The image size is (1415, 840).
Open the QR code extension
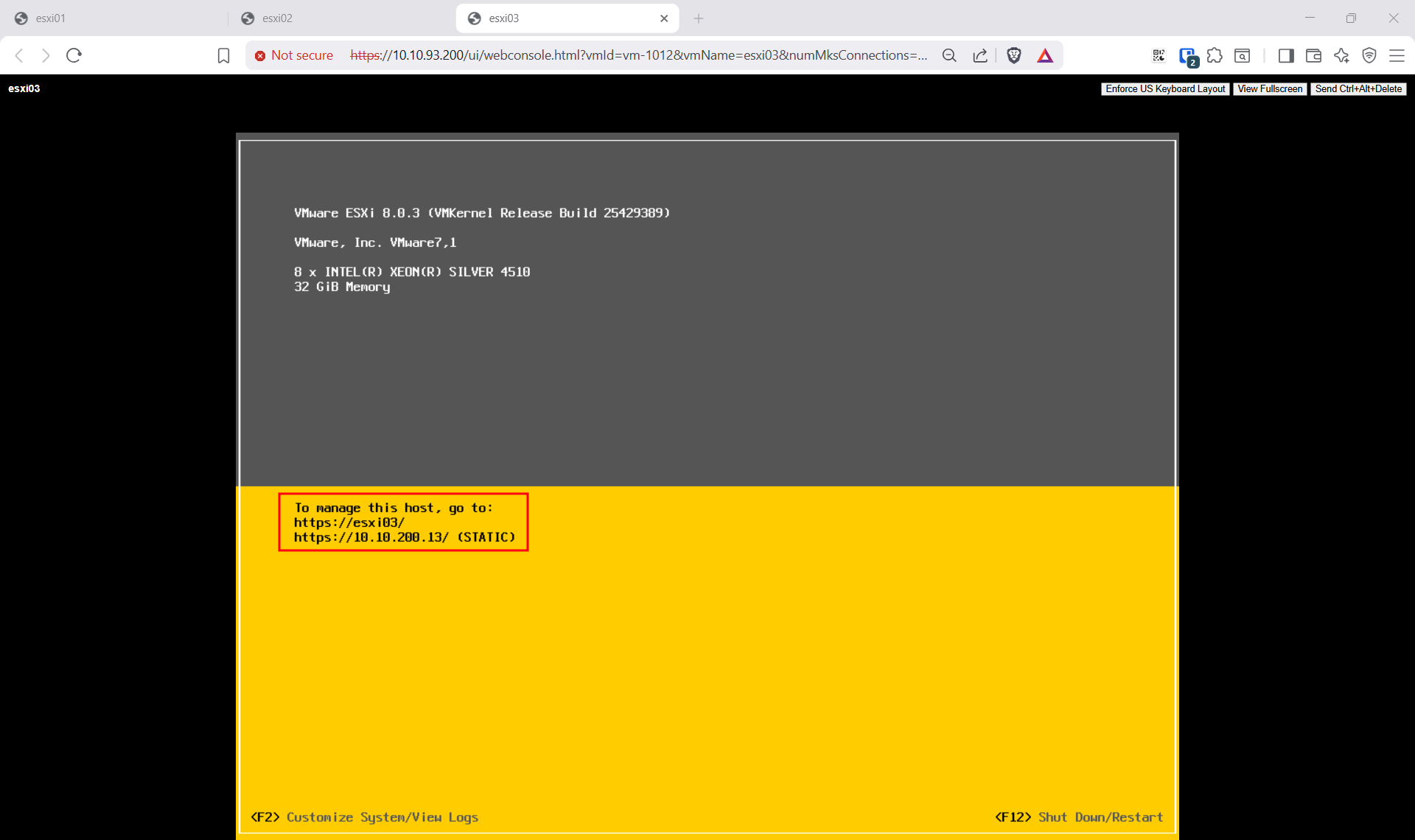pyautogui.click(x=1159, y=55)
